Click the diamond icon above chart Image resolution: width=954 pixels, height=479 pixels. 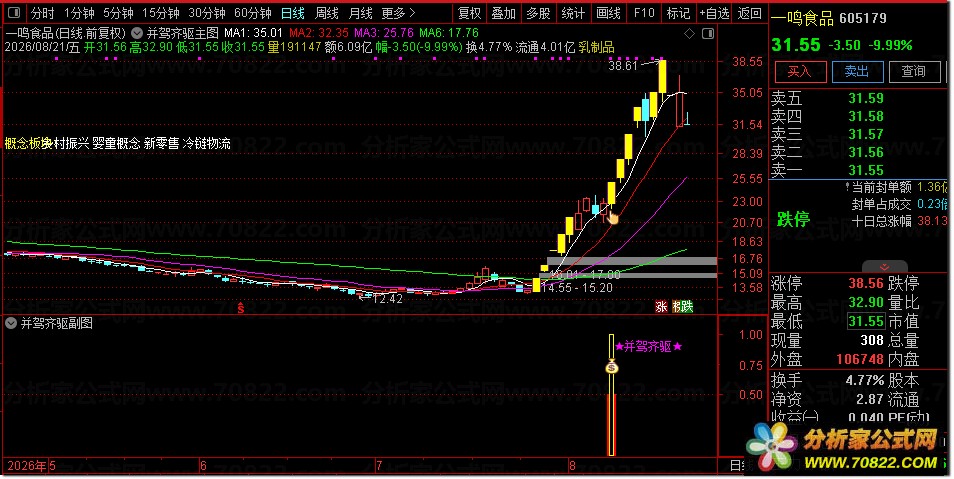(x=689, y=33)
